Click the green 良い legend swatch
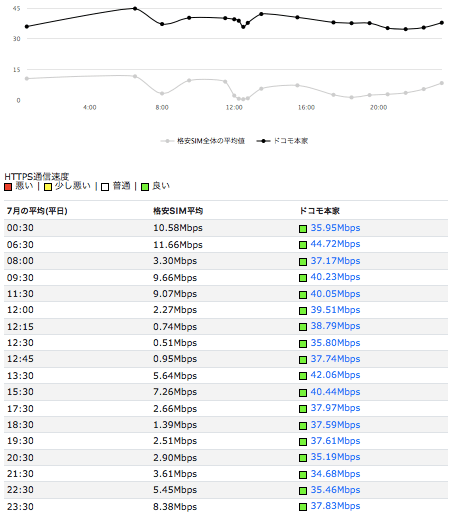452x515 pixels. [145, 187]
